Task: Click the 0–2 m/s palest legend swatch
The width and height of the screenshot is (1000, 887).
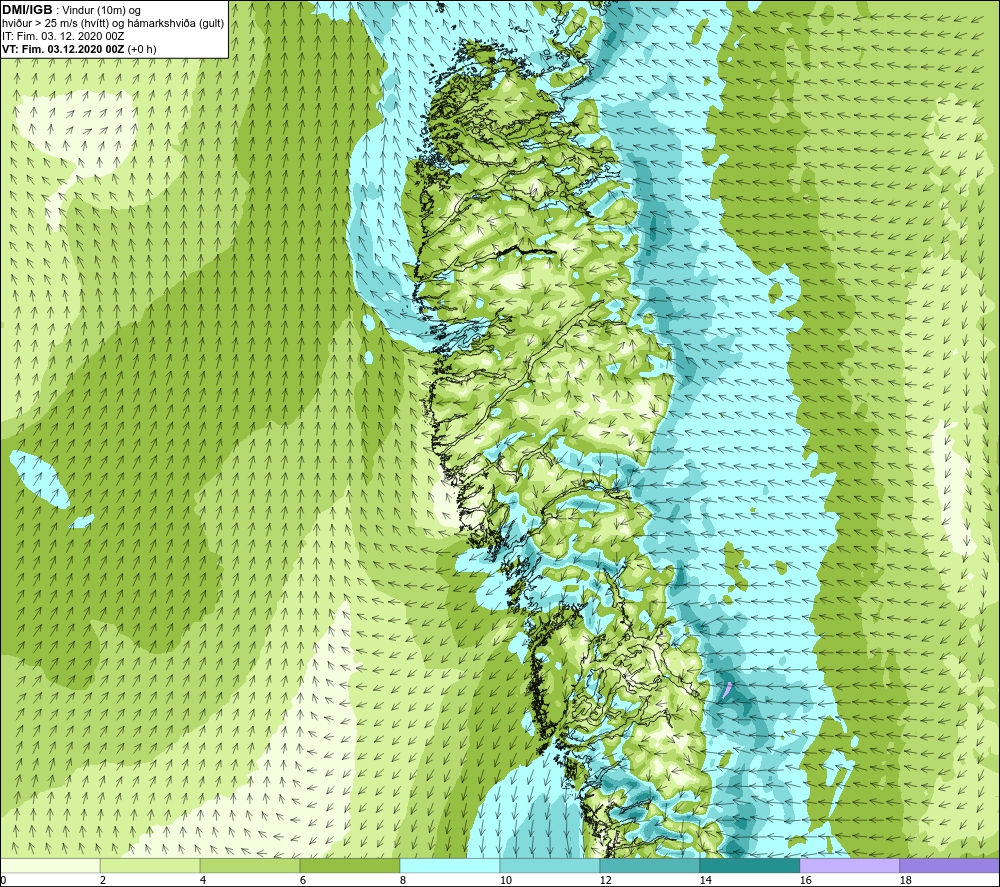Action: pyautogui.click(x=50, y=865)
